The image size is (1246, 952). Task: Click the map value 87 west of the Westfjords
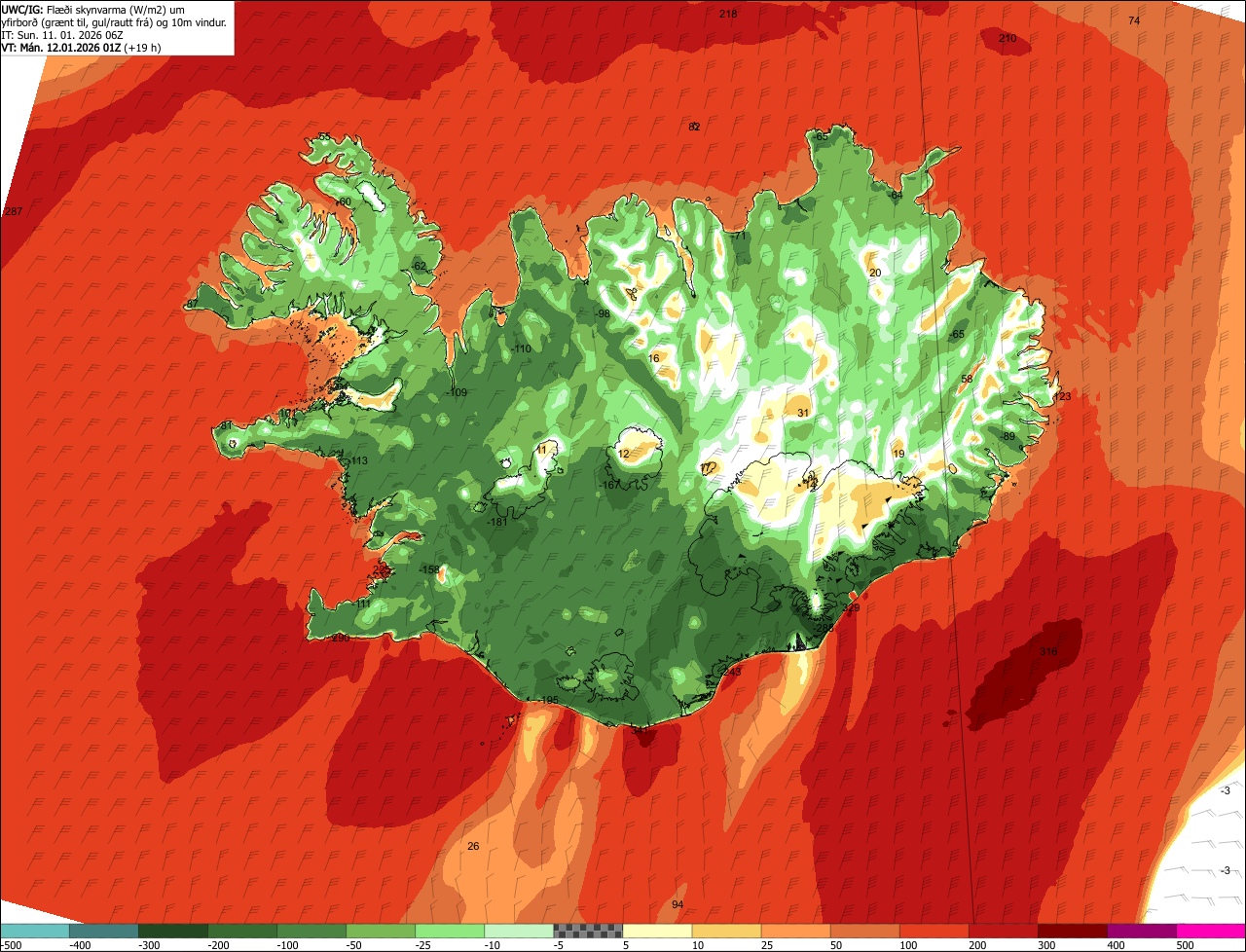192,304
